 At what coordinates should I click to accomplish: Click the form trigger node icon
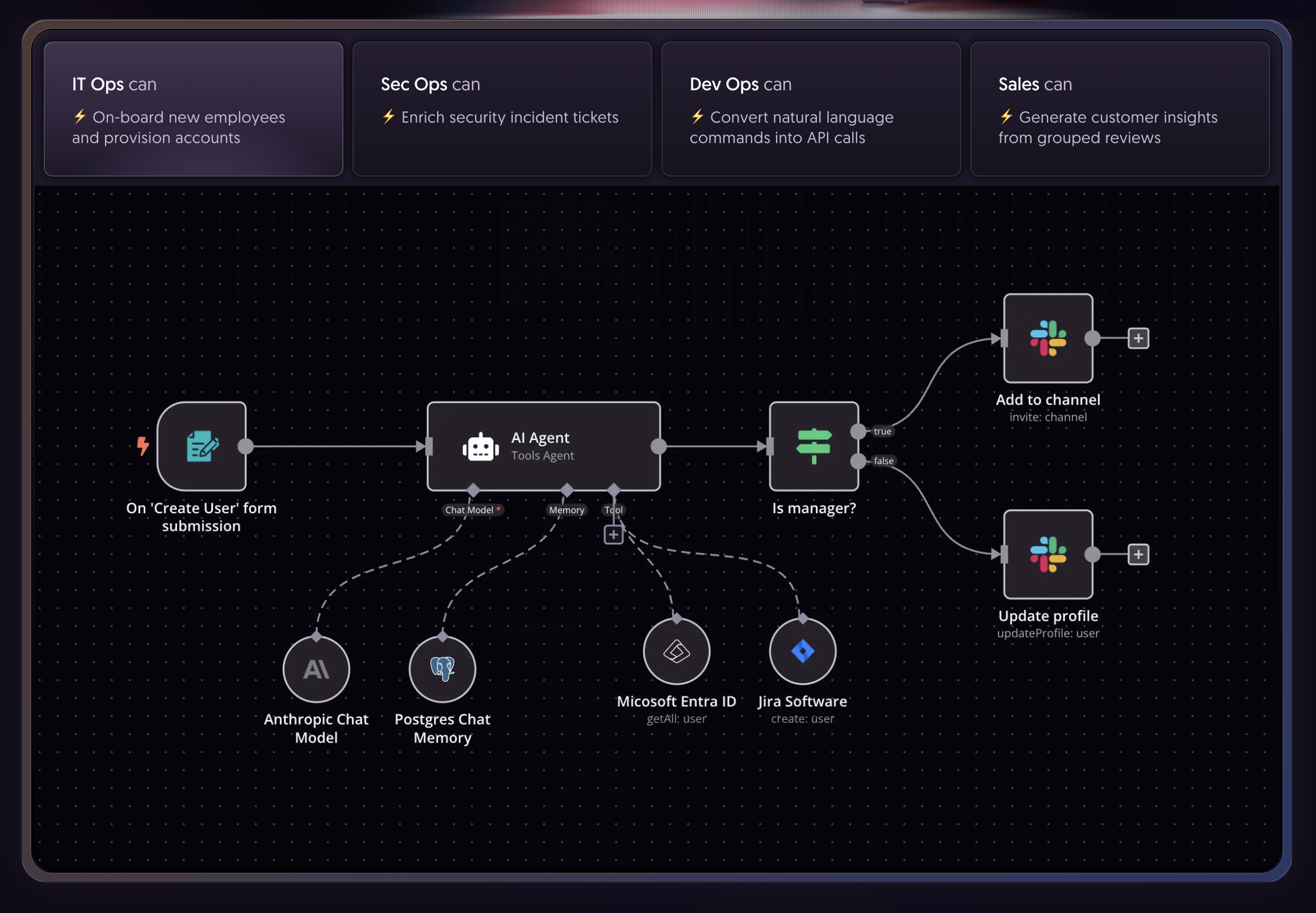(x=202, y=446)
